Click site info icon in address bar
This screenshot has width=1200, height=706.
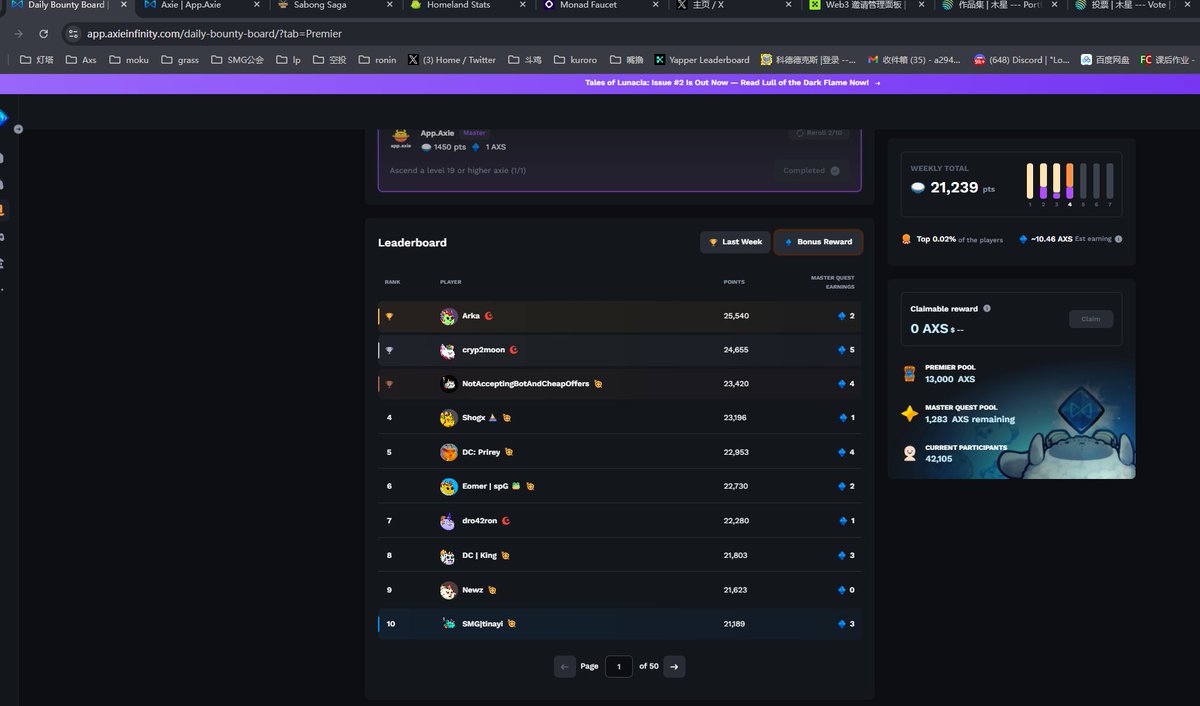pos(72,33)
